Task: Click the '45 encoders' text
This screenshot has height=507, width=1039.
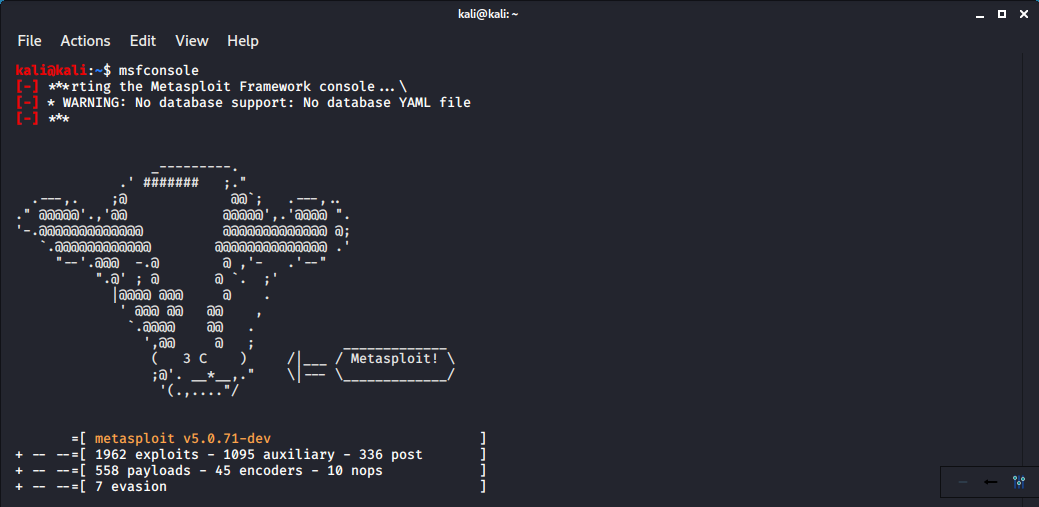Action: (x=259, y=471)
